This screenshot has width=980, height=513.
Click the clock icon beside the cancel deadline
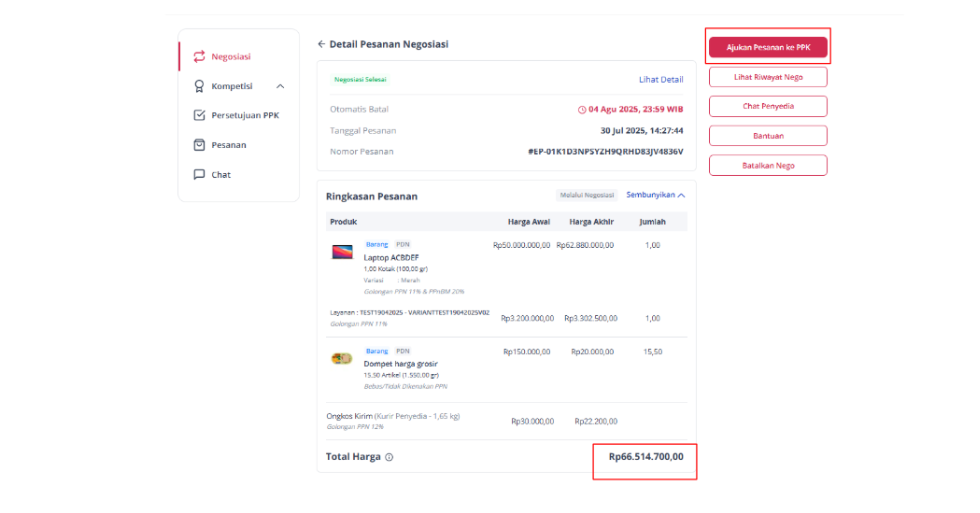pos(582,109)
